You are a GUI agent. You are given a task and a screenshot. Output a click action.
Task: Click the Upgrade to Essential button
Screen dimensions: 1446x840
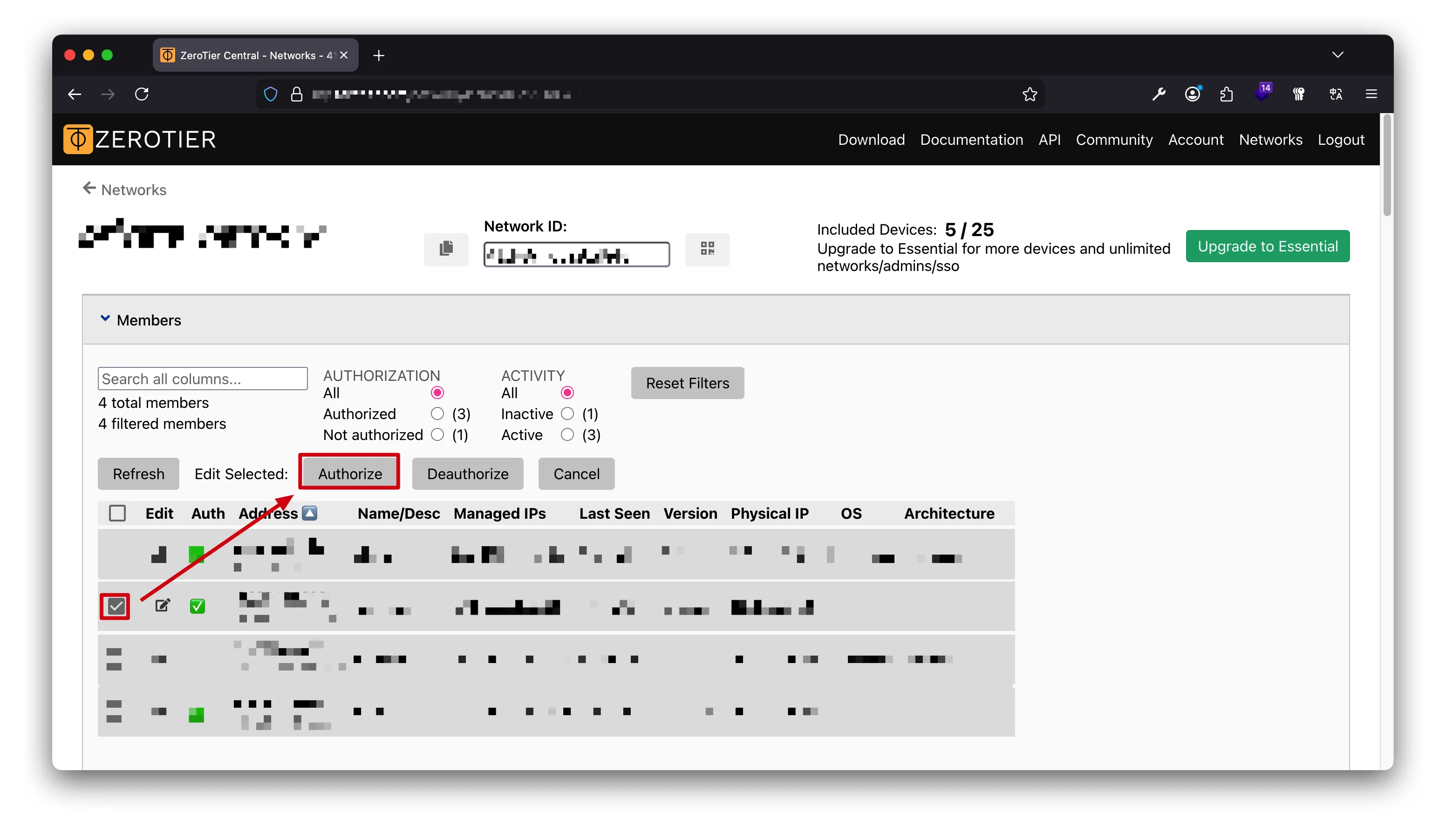pyautogui.click(x=1268, y=246)
